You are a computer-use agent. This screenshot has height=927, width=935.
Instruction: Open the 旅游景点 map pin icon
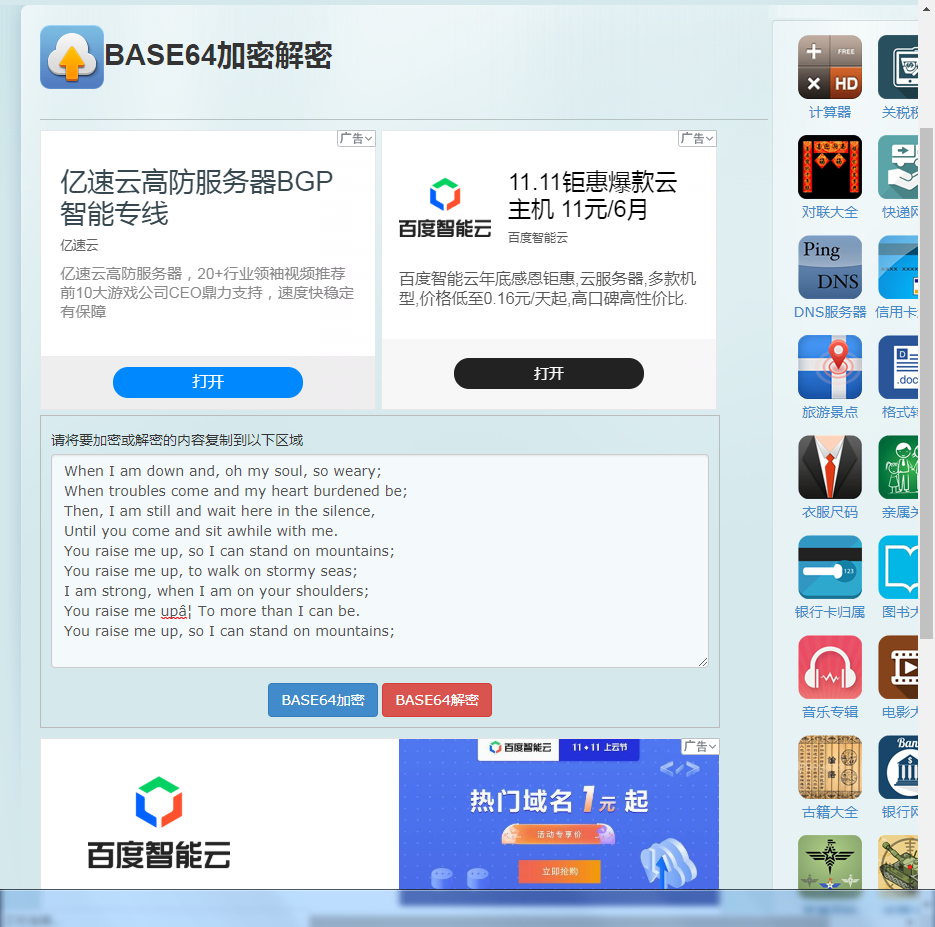(x=829, y=367)
